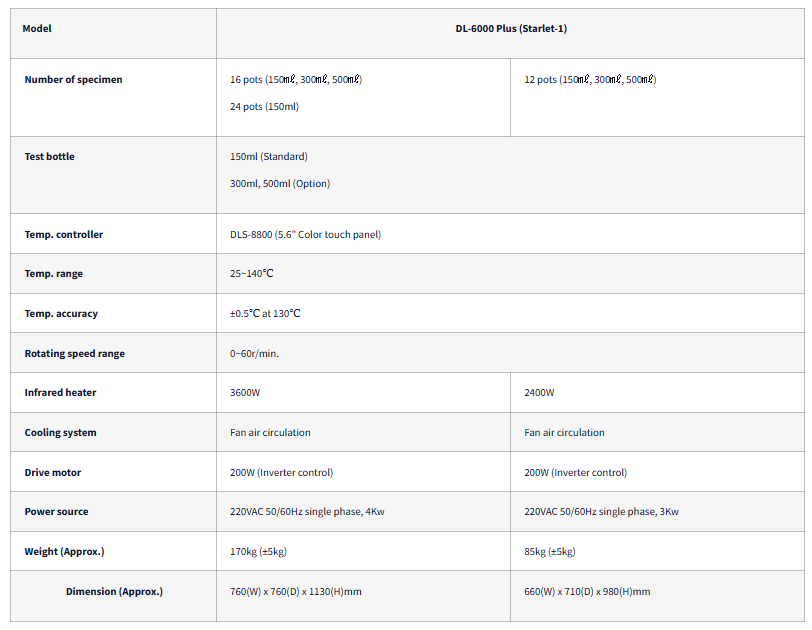Viewport: 812px width, 630px height.
Task: Select the "Cooling system" row label
Action: click(60, 433)
